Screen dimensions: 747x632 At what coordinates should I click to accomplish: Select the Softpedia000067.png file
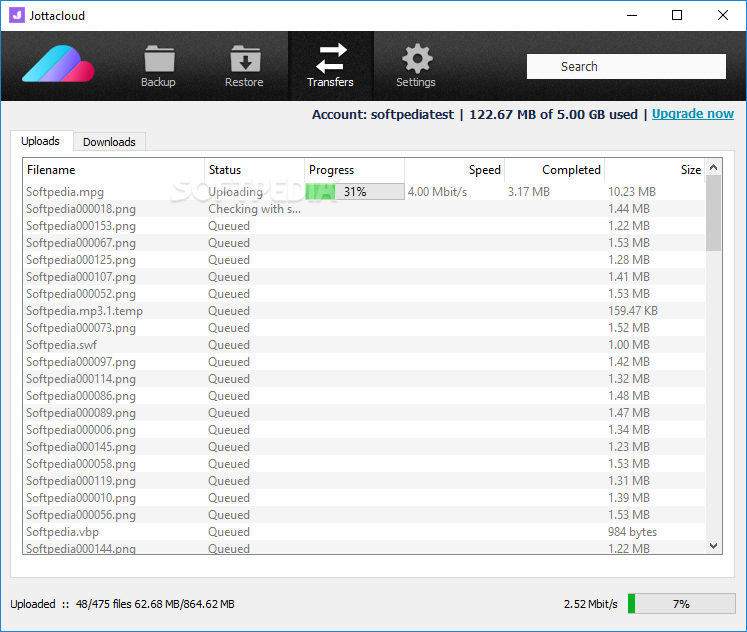pos(81,243)
